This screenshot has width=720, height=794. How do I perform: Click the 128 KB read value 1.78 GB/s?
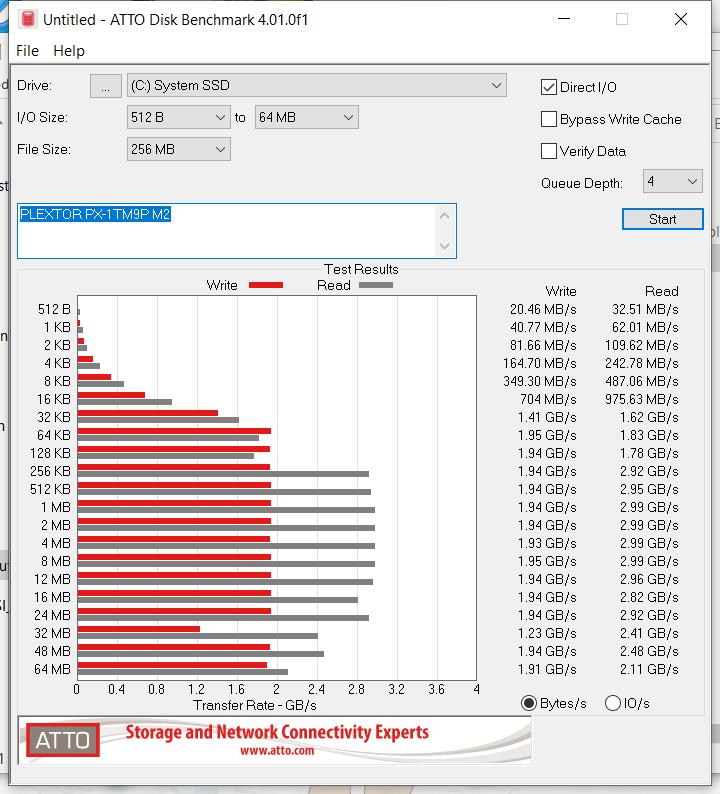649,453
